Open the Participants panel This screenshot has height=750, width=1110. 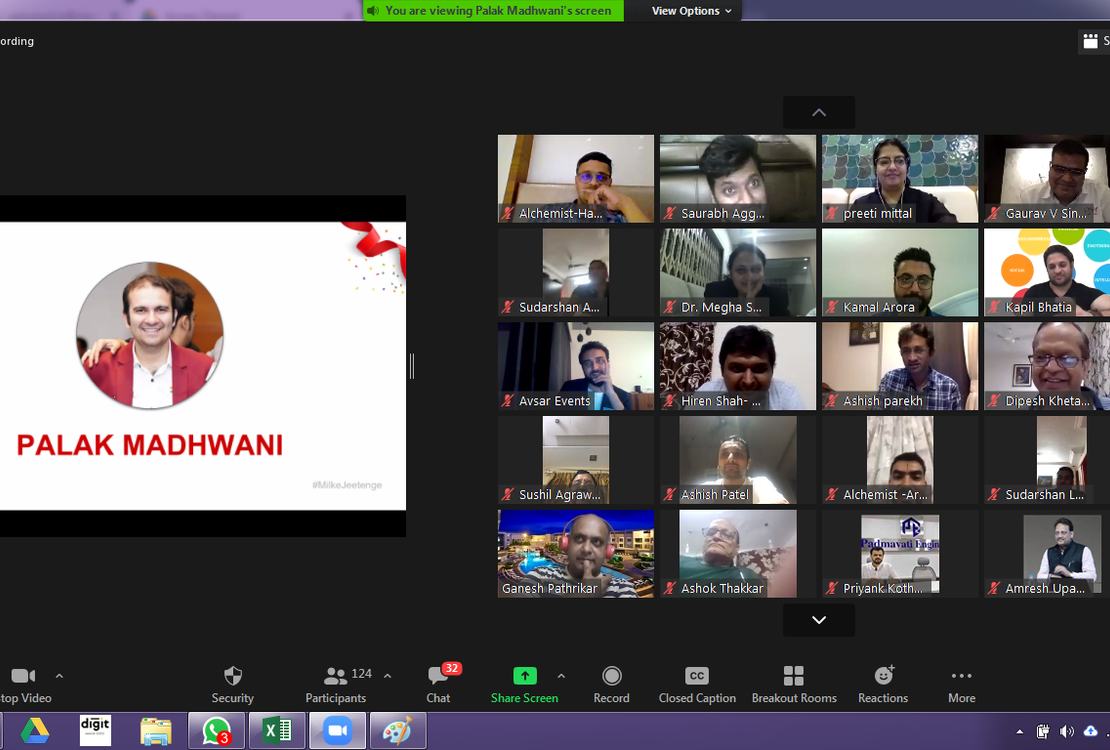coord(336,676)
